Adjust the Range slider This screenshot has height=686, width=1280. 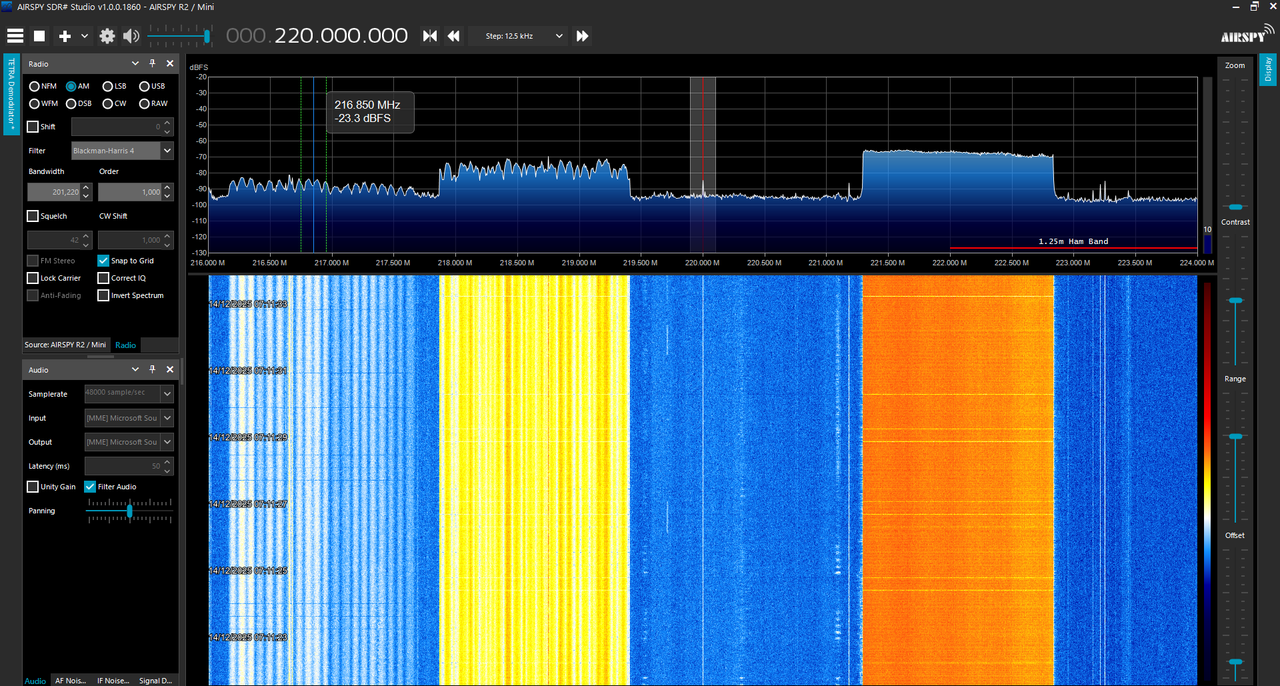coord(1236,437)
